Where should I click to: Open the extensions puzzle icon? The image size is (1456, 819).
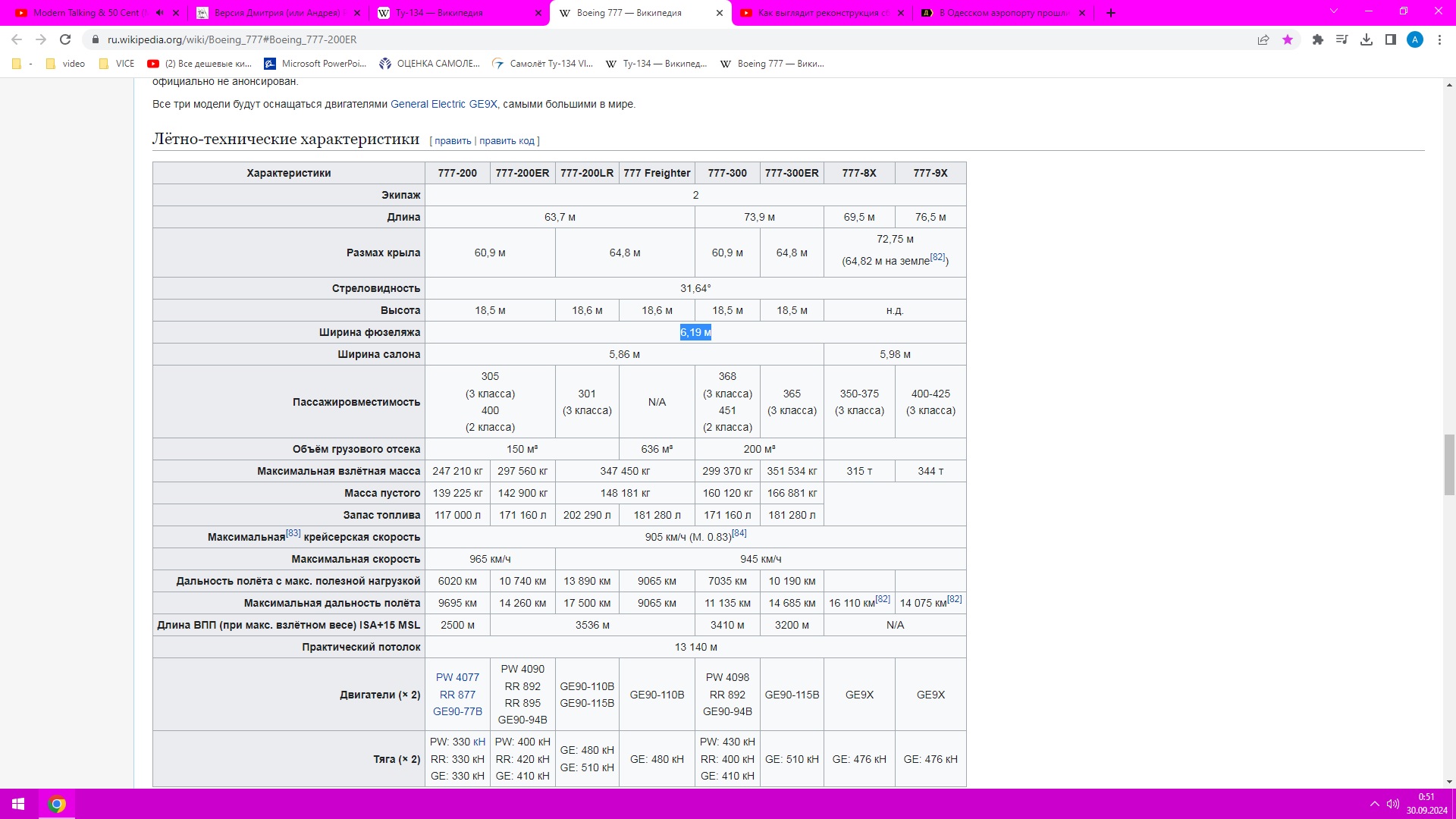click(x=1318, y=39)
